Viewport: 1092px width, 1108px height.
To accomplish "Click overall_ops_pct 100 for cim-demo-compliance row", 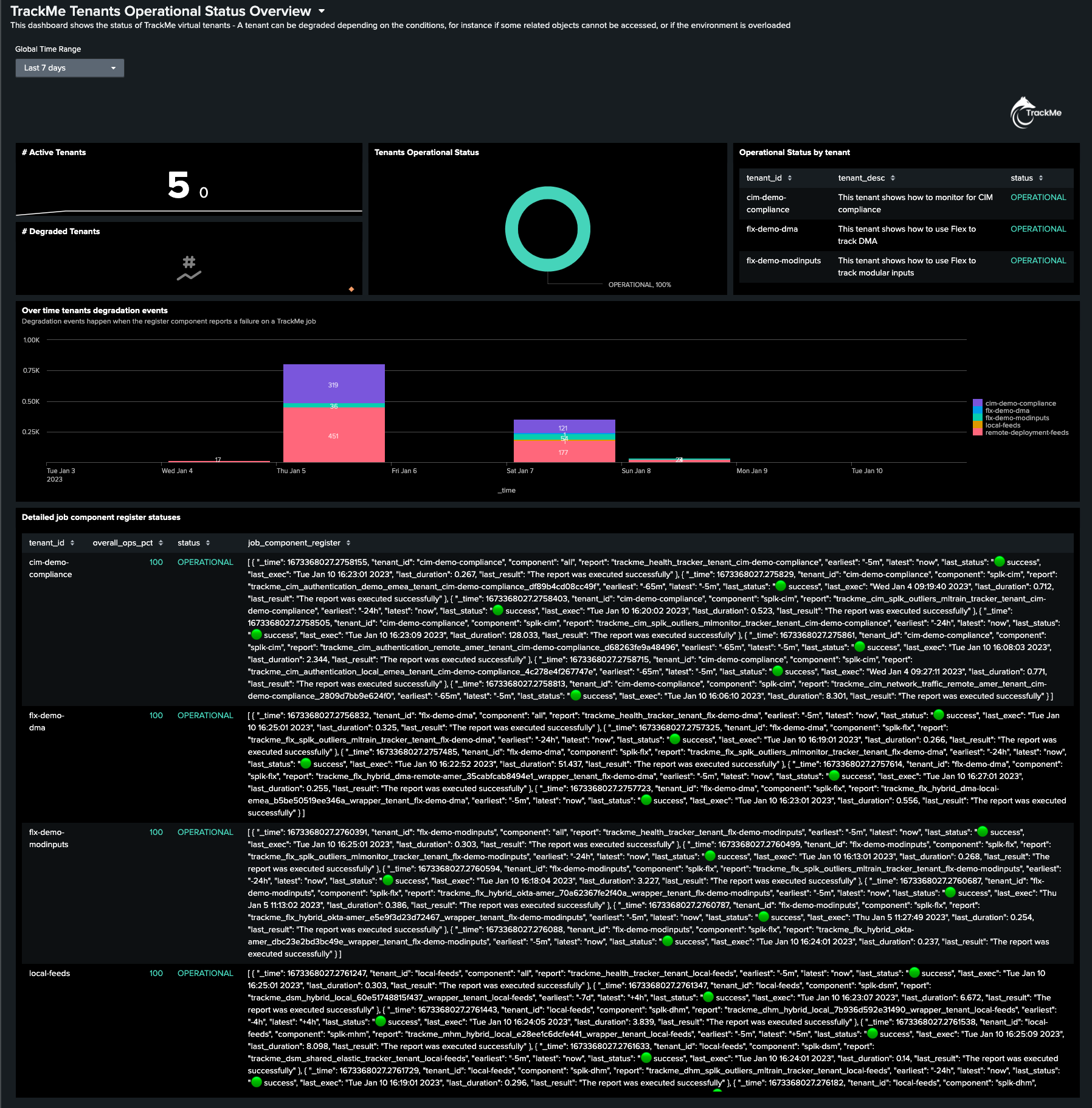I will click(x=156, y=563).
